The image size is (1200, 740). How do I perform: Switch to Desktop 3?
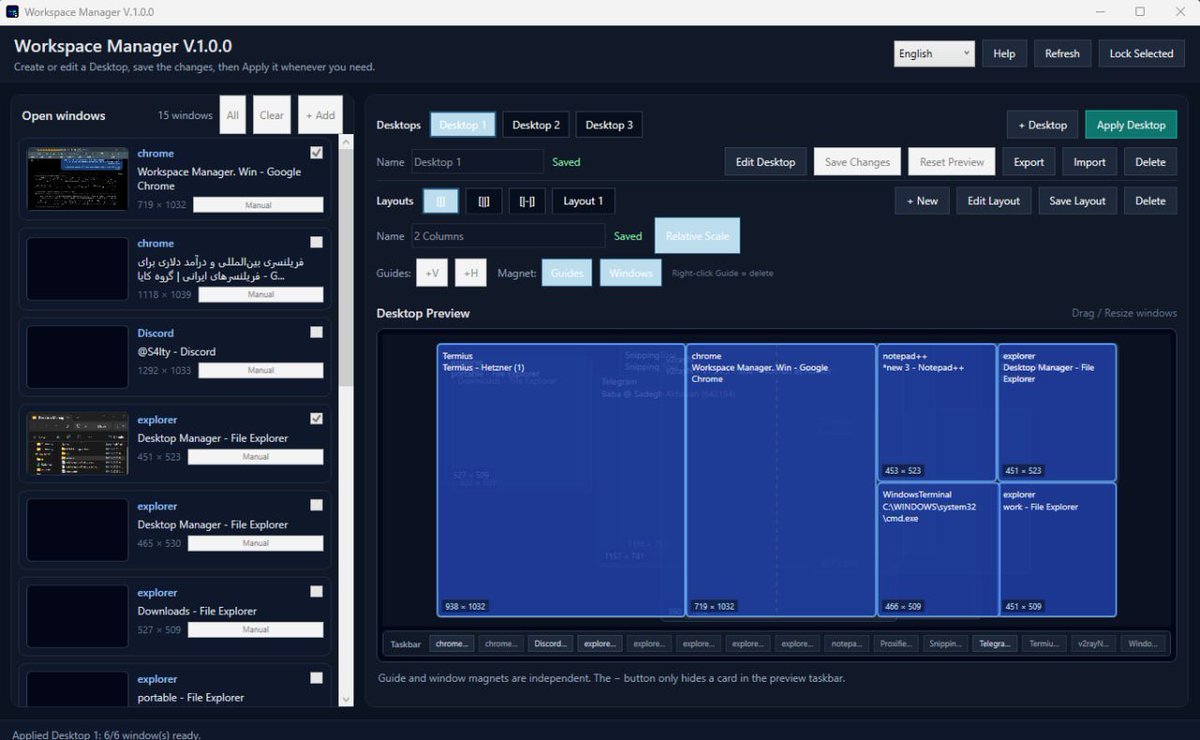click(x=609, y=125)
